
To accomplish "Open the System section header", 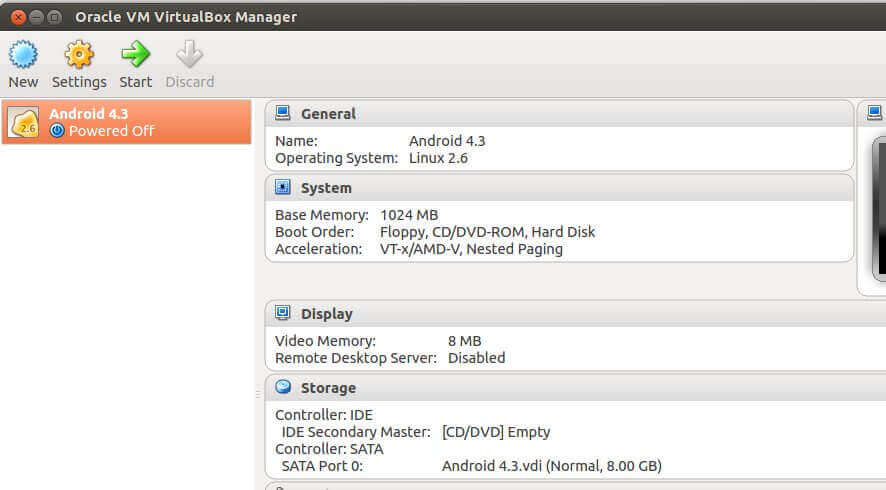I will 559,188.
